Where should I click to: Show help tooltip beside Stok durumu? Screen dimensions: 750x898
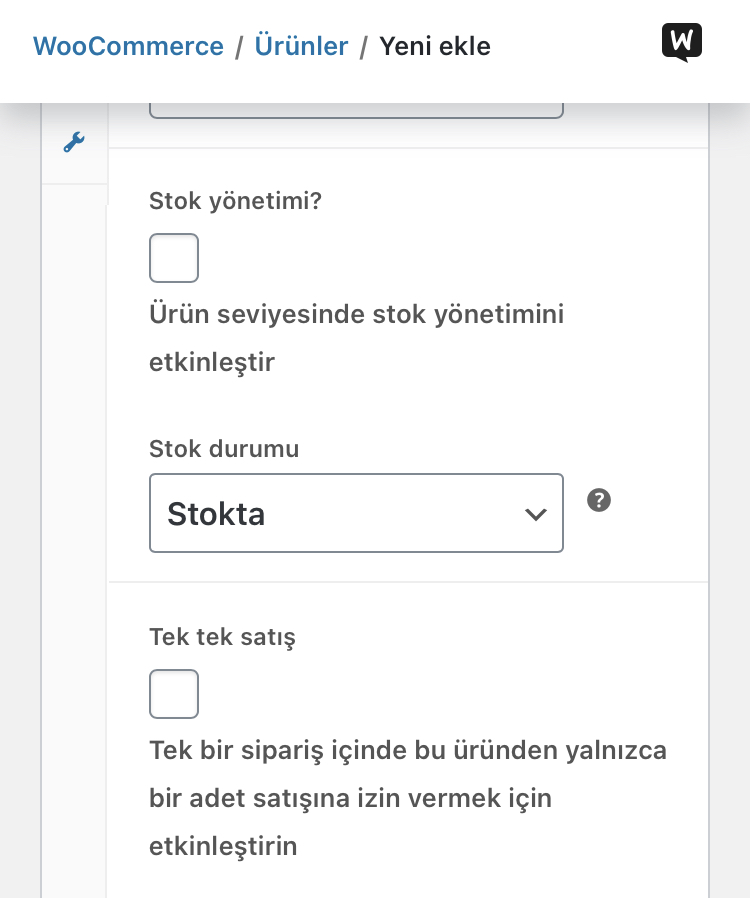click(x=599, y=500)
